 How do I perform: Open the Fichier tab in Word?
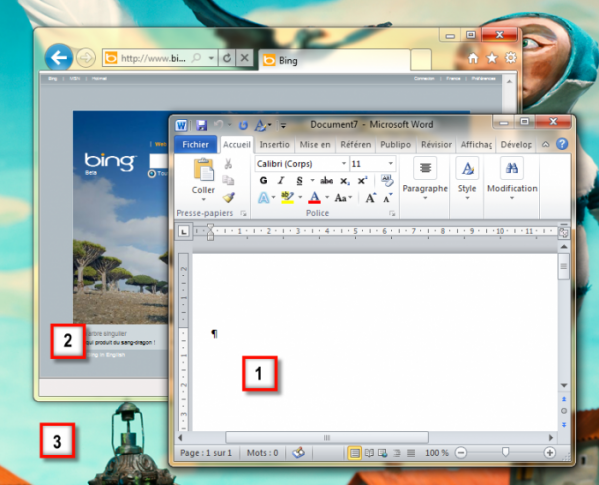click(x=195, y=144)
